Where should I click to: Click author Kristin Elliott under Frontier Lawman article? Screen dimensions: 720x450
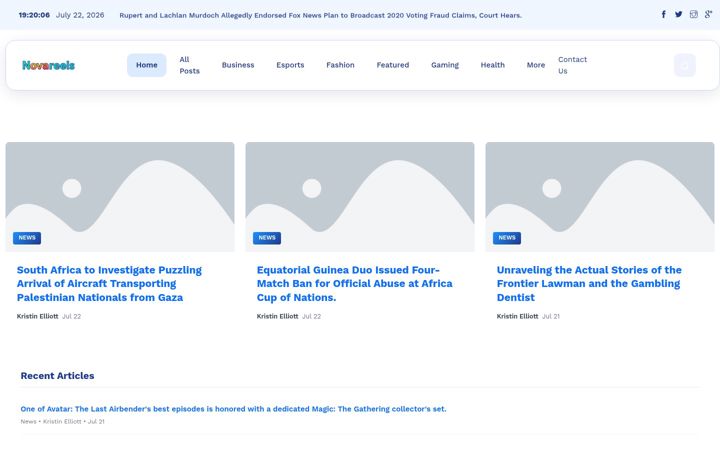click(x=518, y=316)
